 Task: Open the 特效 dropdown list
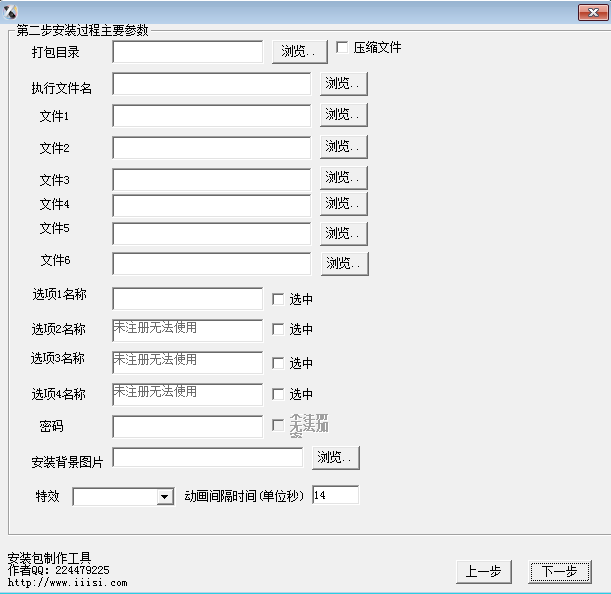click(165, 497)
